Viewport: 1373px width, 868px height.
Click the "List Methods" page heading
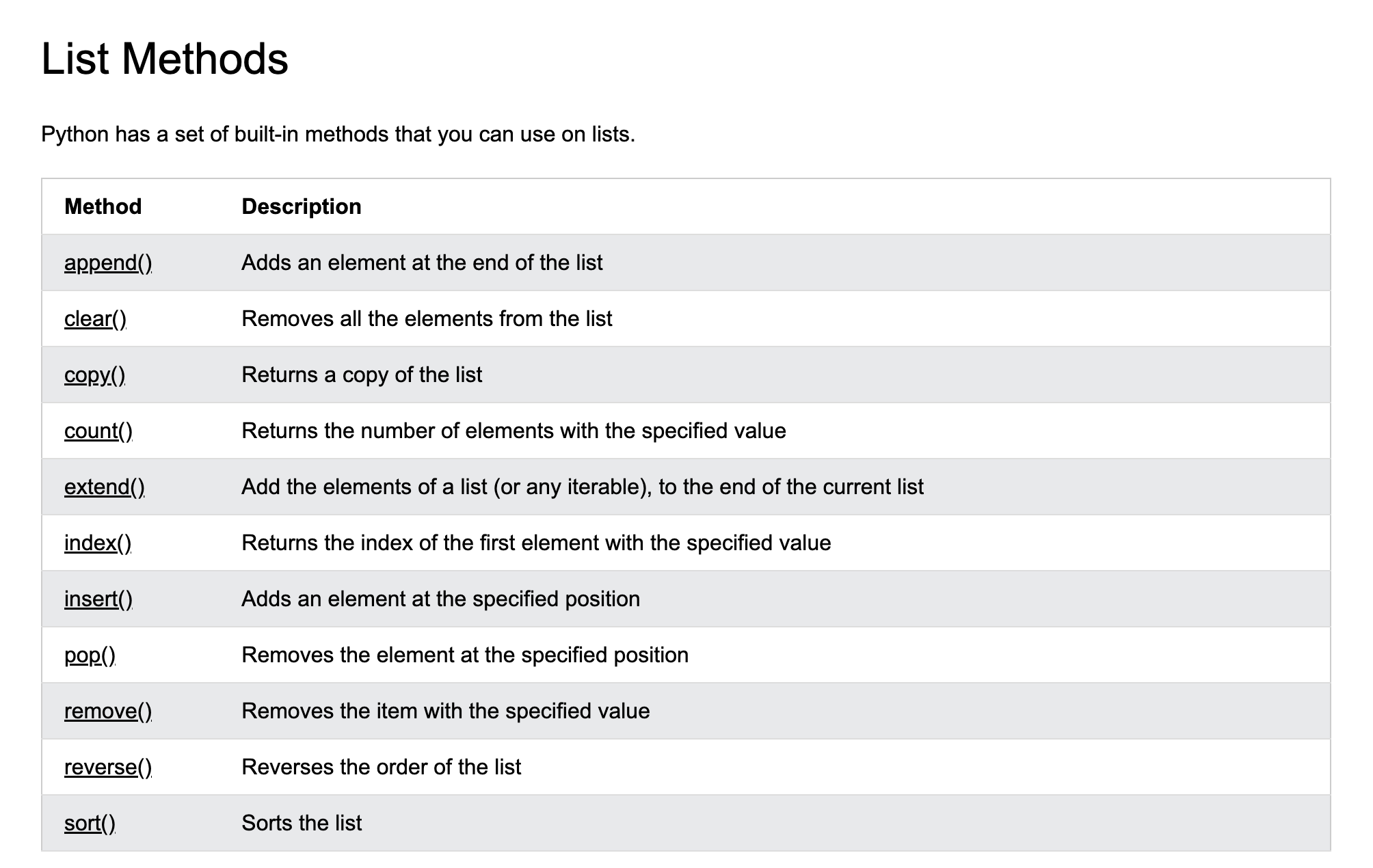165,59
